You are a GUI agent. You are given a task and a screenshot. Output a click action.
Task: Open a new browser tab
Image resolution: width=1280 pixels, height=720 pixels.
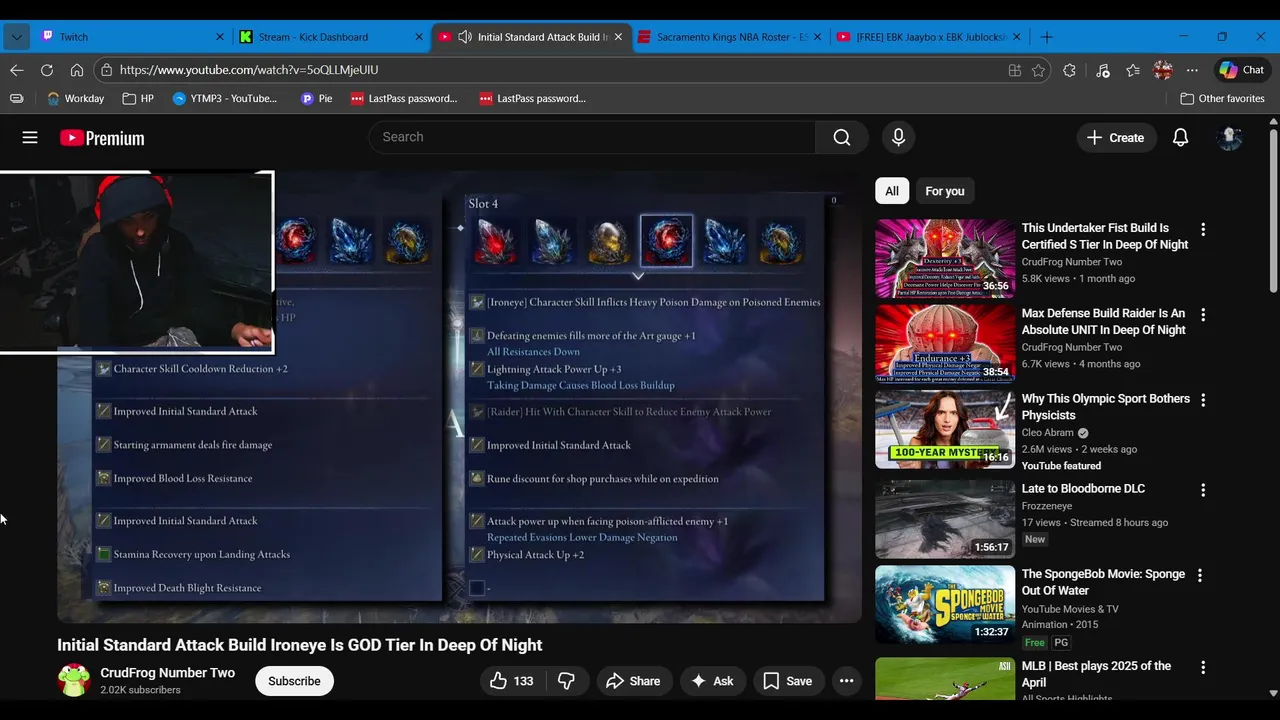point(1046,37)
